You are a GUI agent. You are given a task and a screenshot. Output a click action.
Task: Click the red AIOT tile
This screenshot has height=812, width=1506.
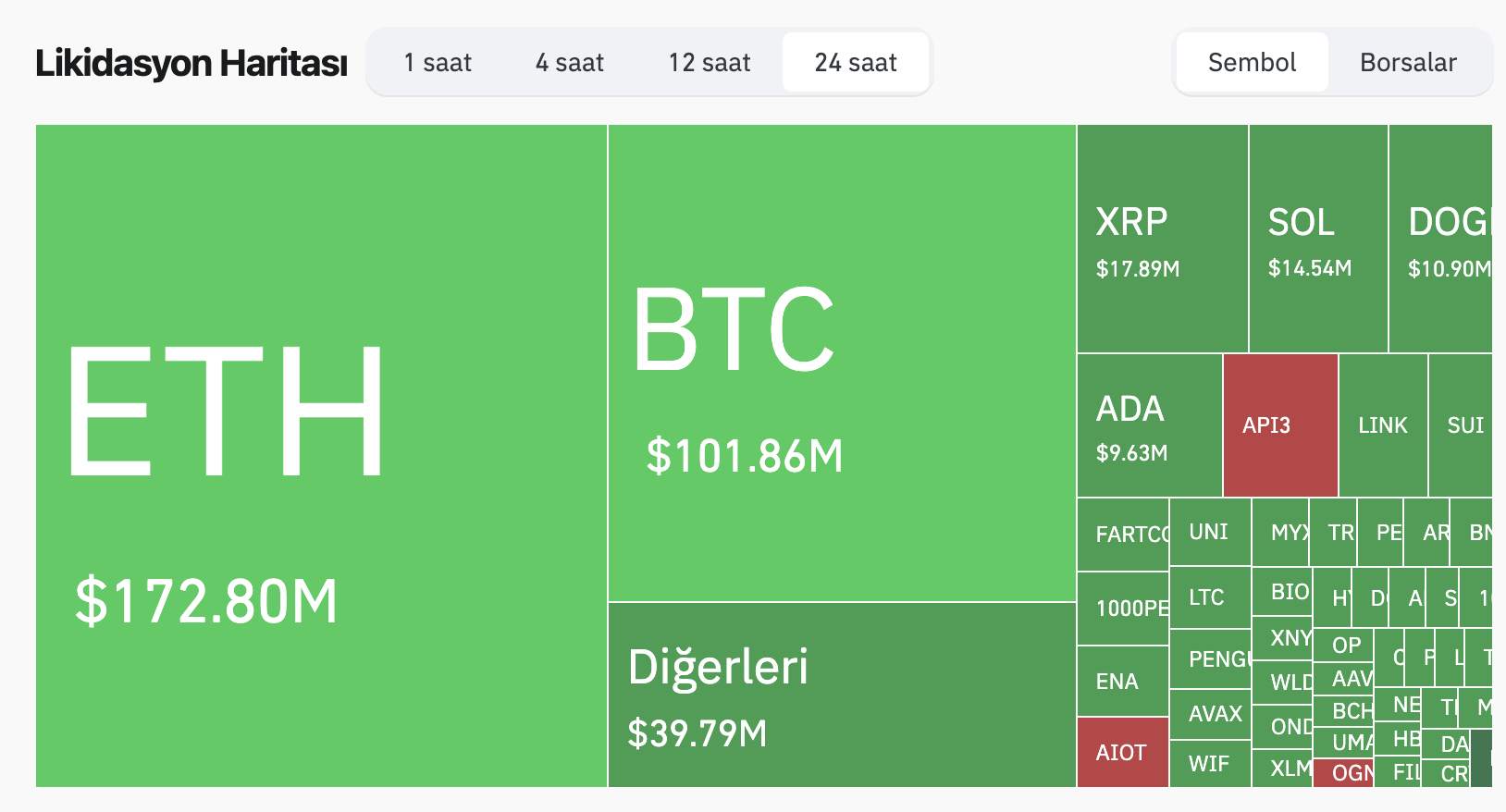point(1122,752)
